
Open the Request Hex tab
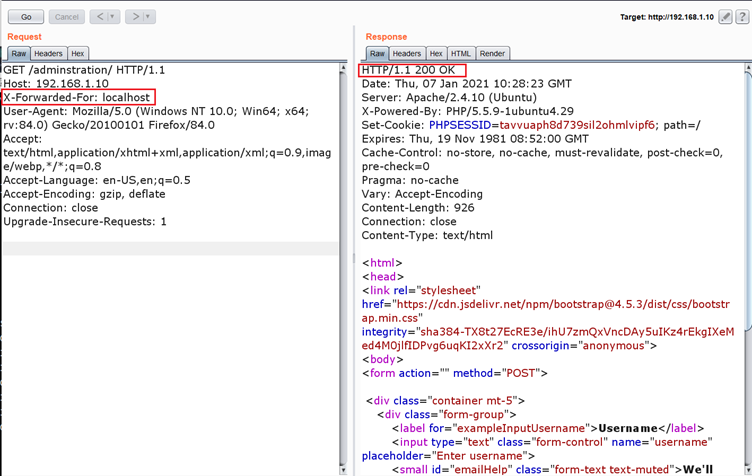77,53
